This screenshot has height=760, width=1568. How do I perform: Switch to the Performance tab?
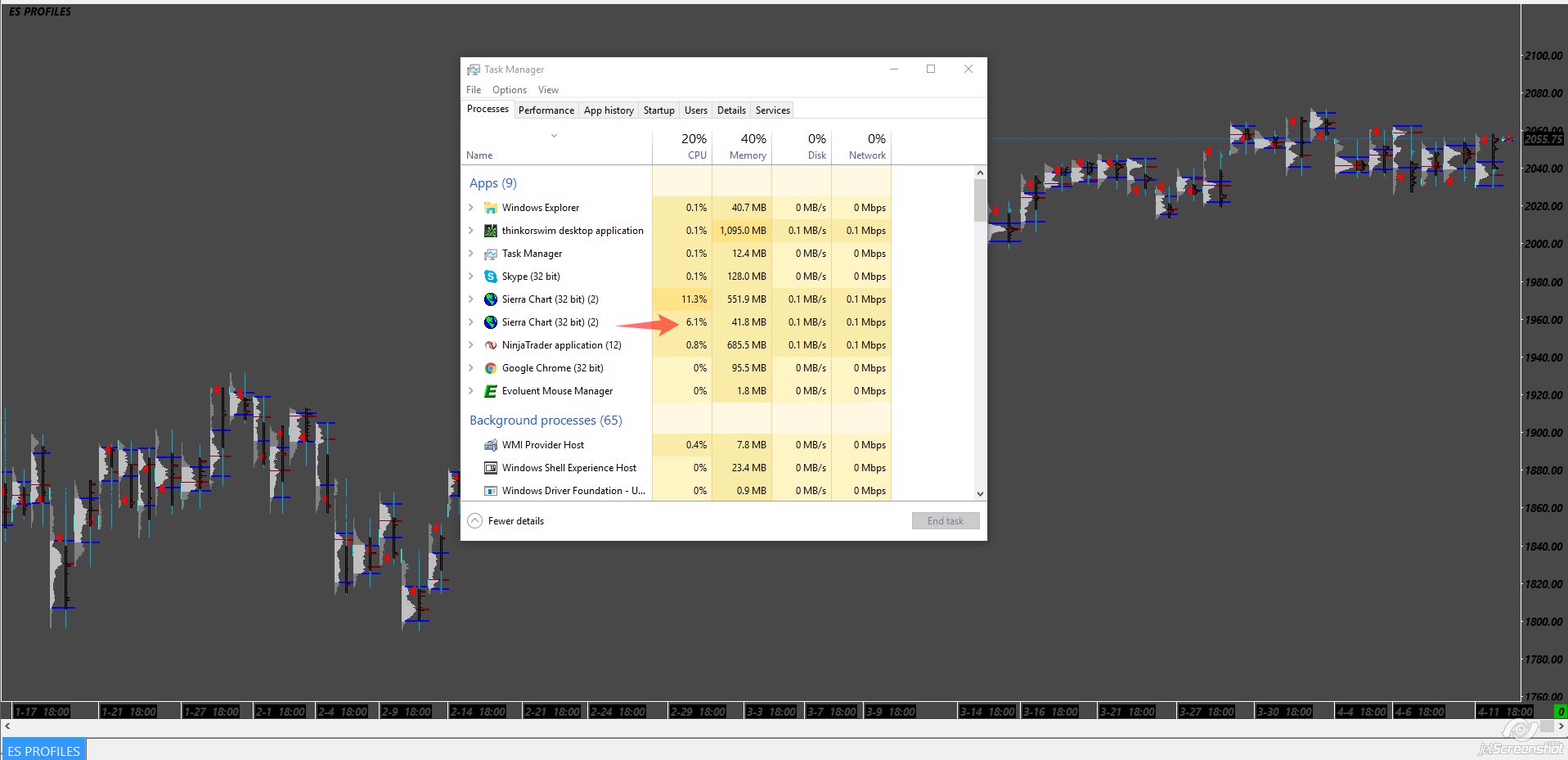pos(546,110)
